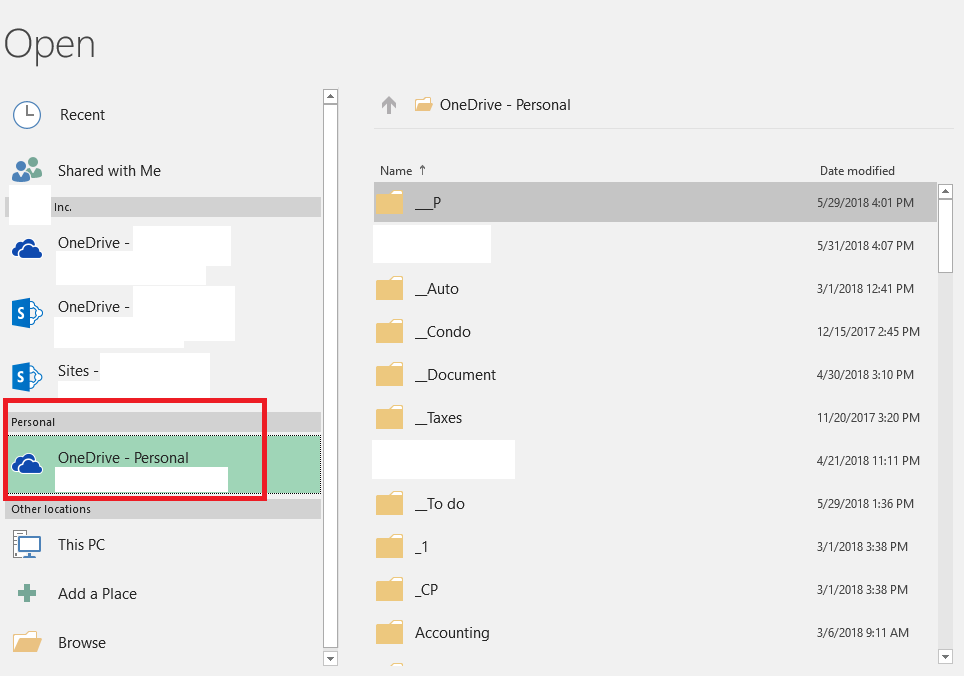Click OneDrive - Personal breadcrumb path
Viewport: 964px width, 676px height.
click(x=505, y=105)
